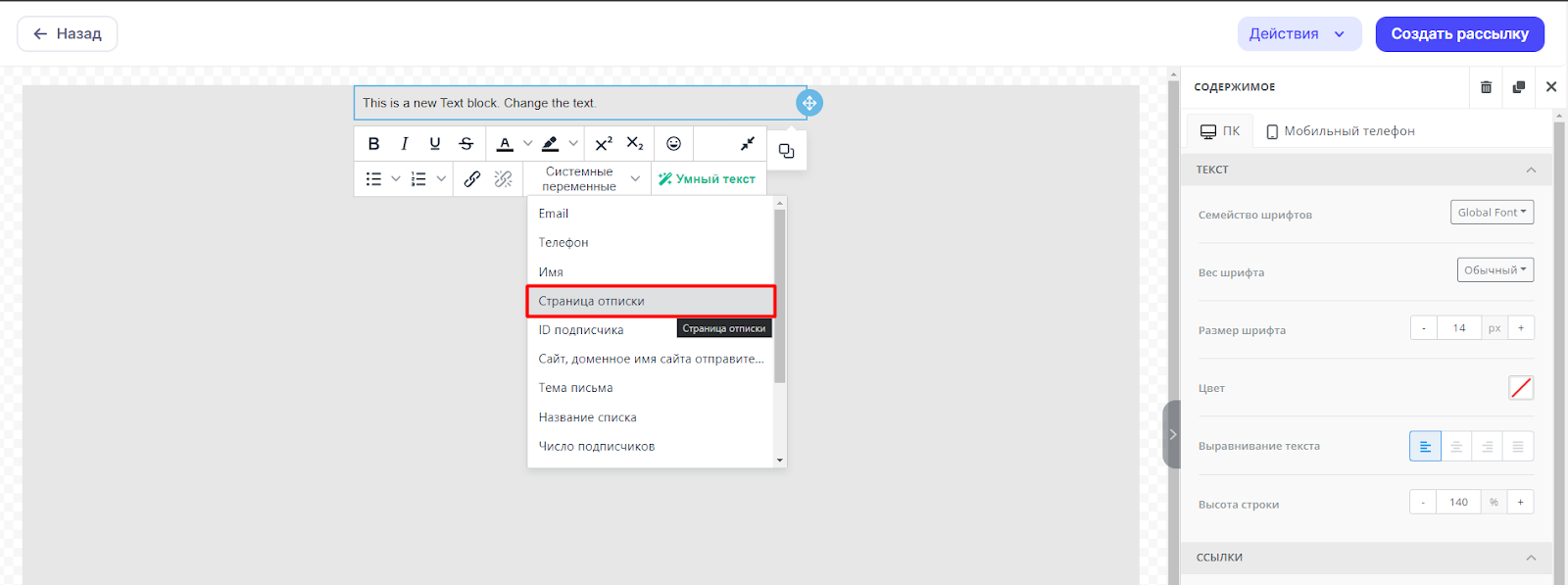The width and height of the screenshot is (1568, 585).
Task: Click the Умный текст button
Action: 708,179
